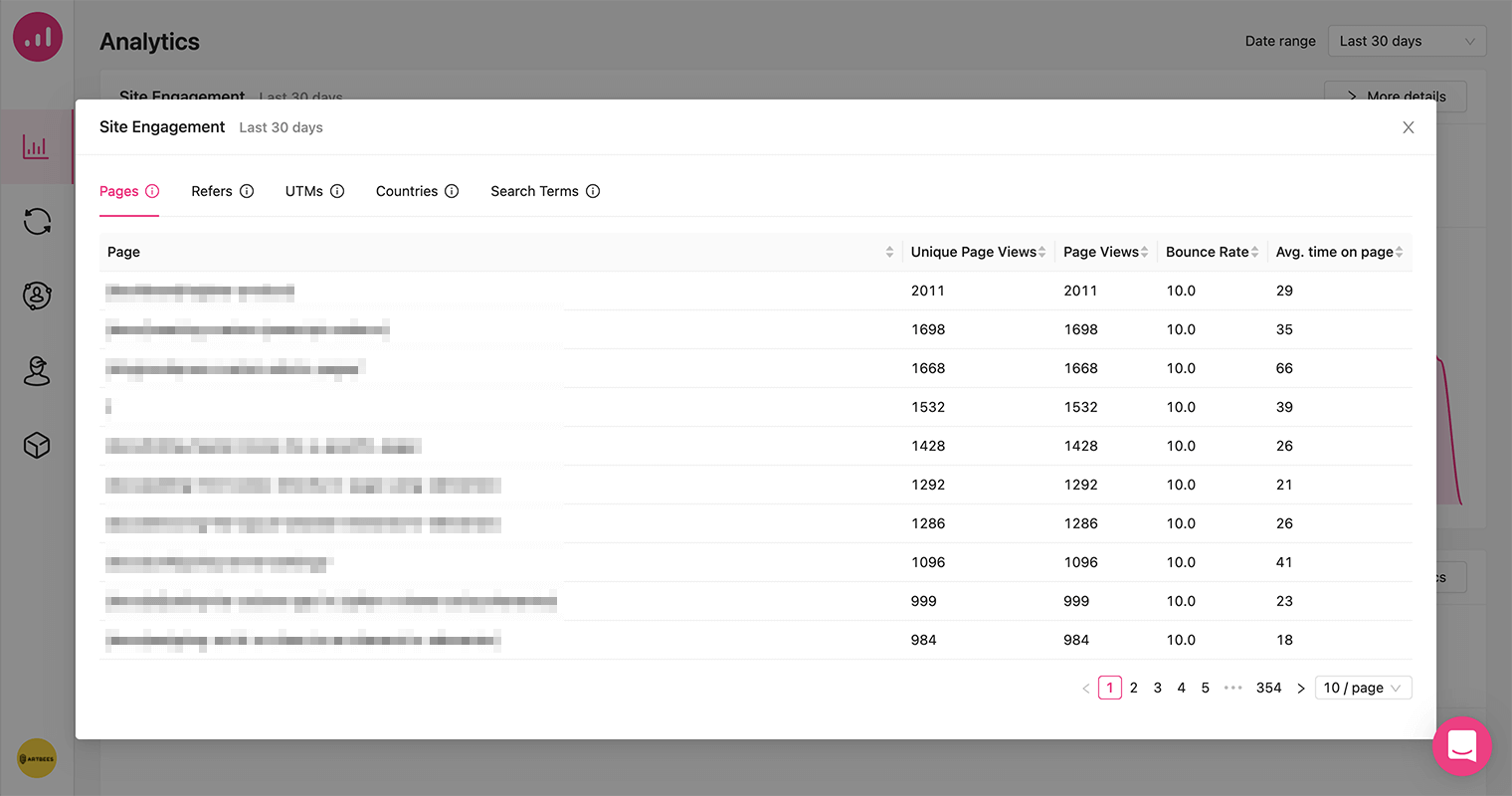Click avg time value 41
The width and height of the screenshot is (1512, 796).
1284,562
